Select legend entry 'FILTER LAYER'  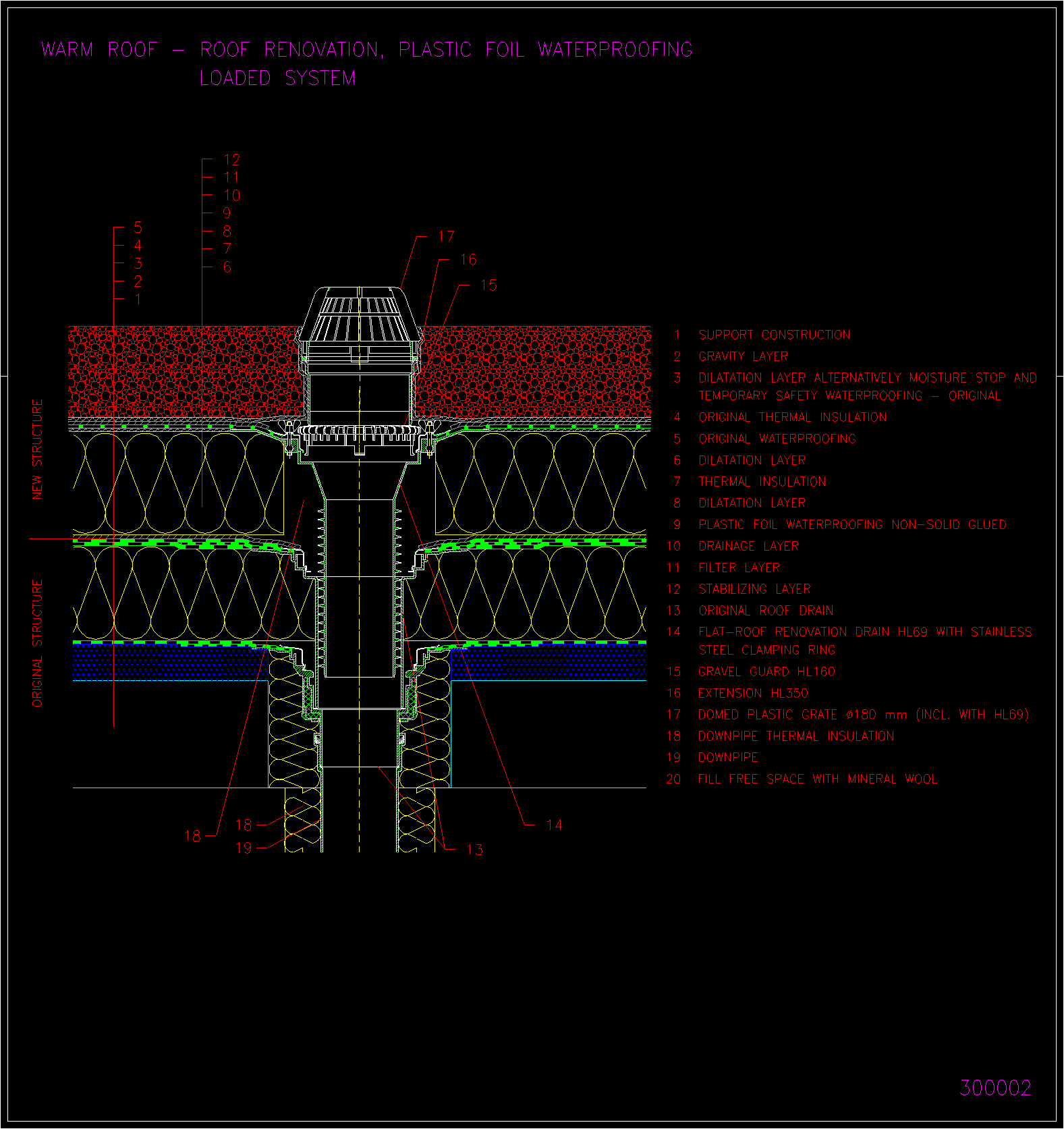[x=739, y=568]
